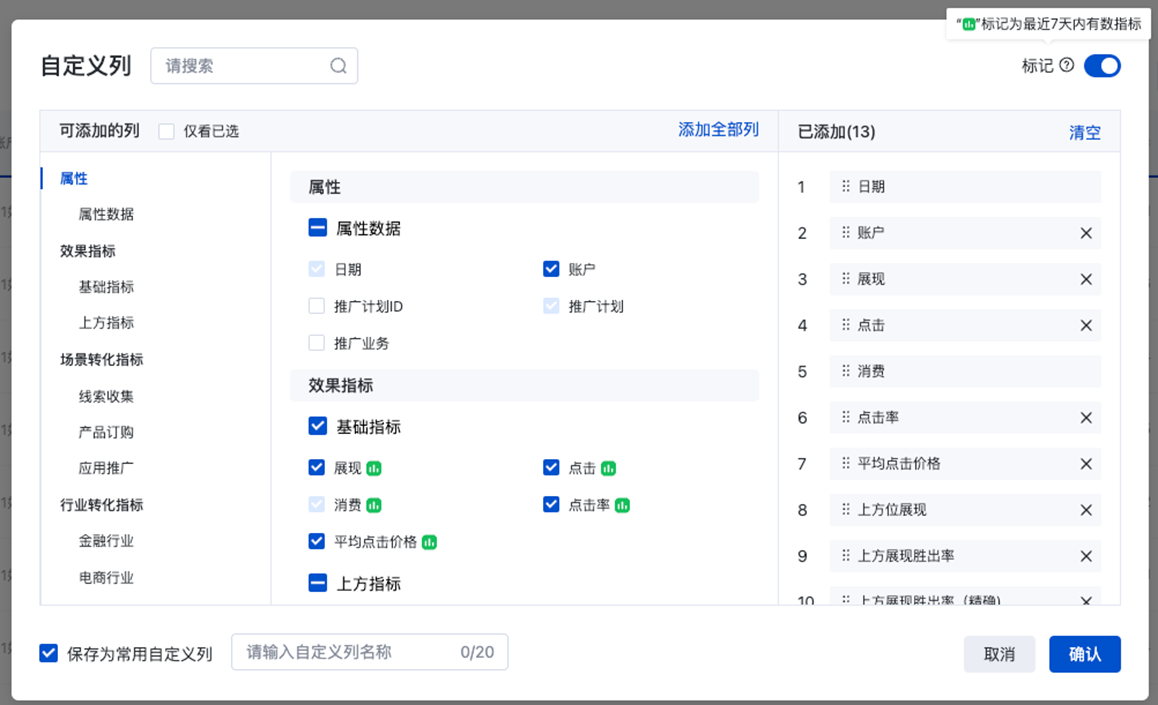Image resolution: width=1158 pixels, height=705 pixels.
Task: Toggle the 上方指标 group checkbox
Action: click(317, 583)
